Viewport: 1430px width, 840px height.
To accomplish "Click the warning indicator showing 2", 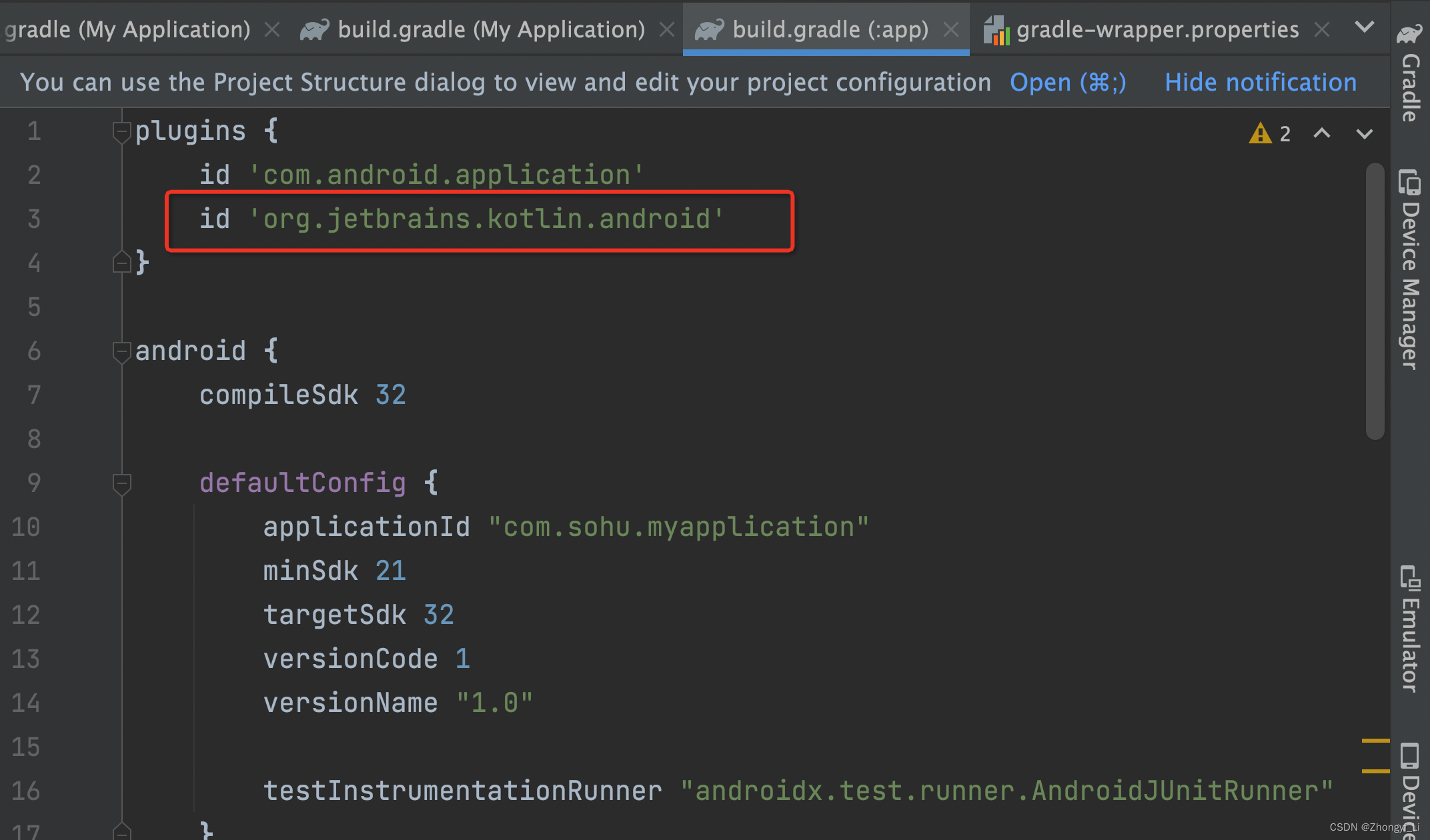I will pyautogui.click(x=1270, y=133).
